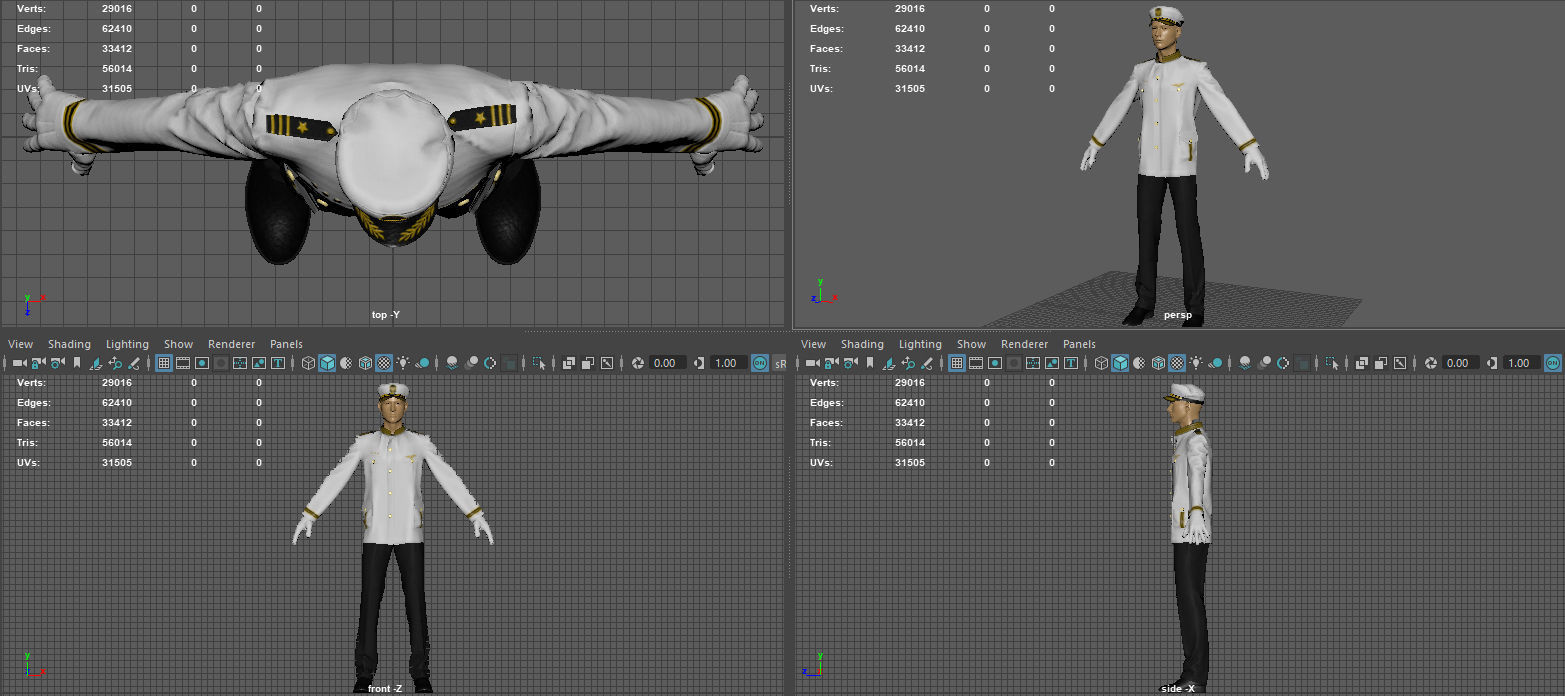Click Bookmarks icon in front view panel
Screen dimensions: 1565x696
[x=77, y=363]
